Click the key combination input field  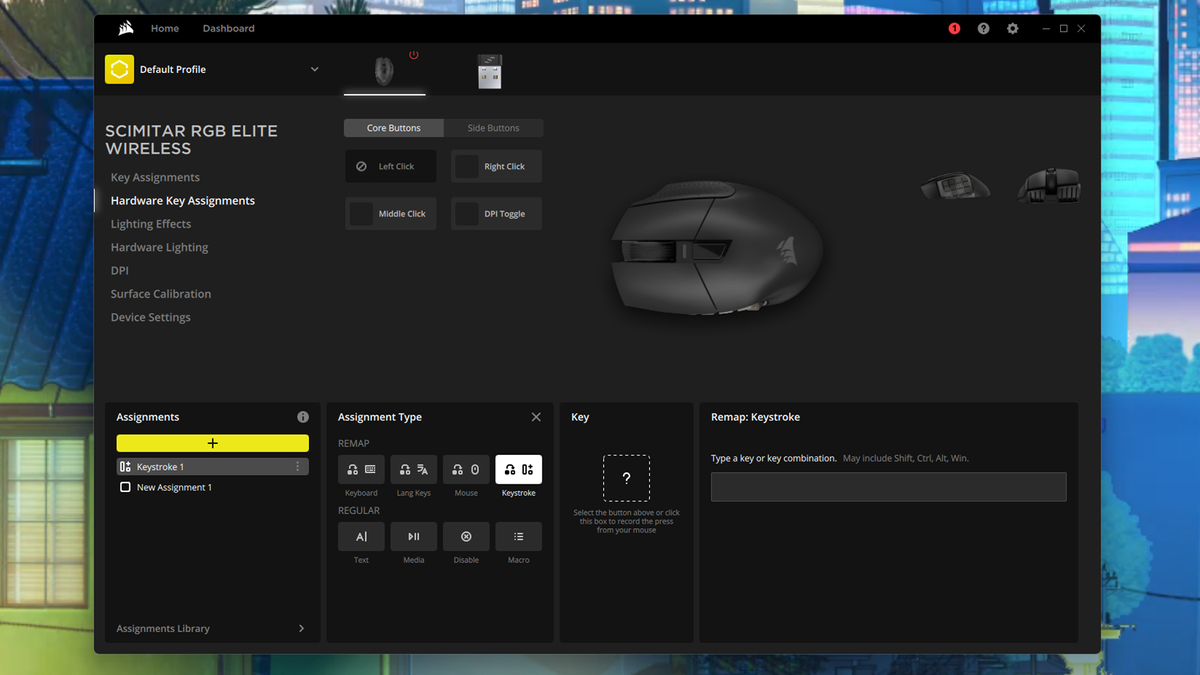click(888, 487)
